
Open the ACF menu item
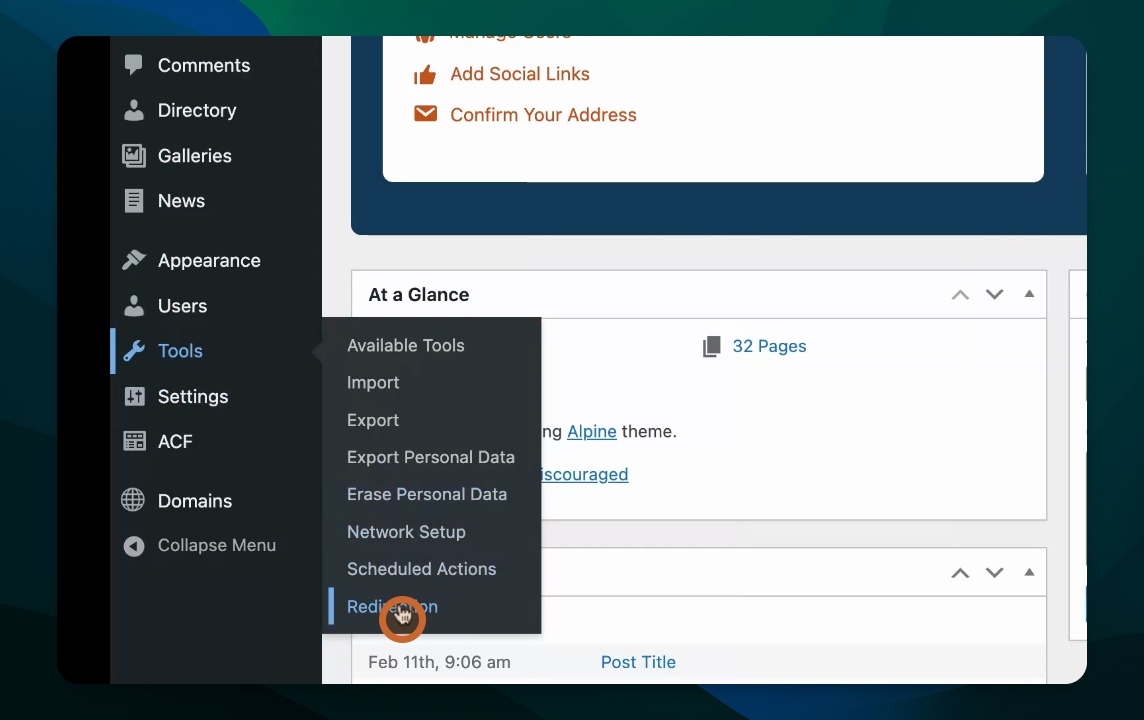[175, 441]
